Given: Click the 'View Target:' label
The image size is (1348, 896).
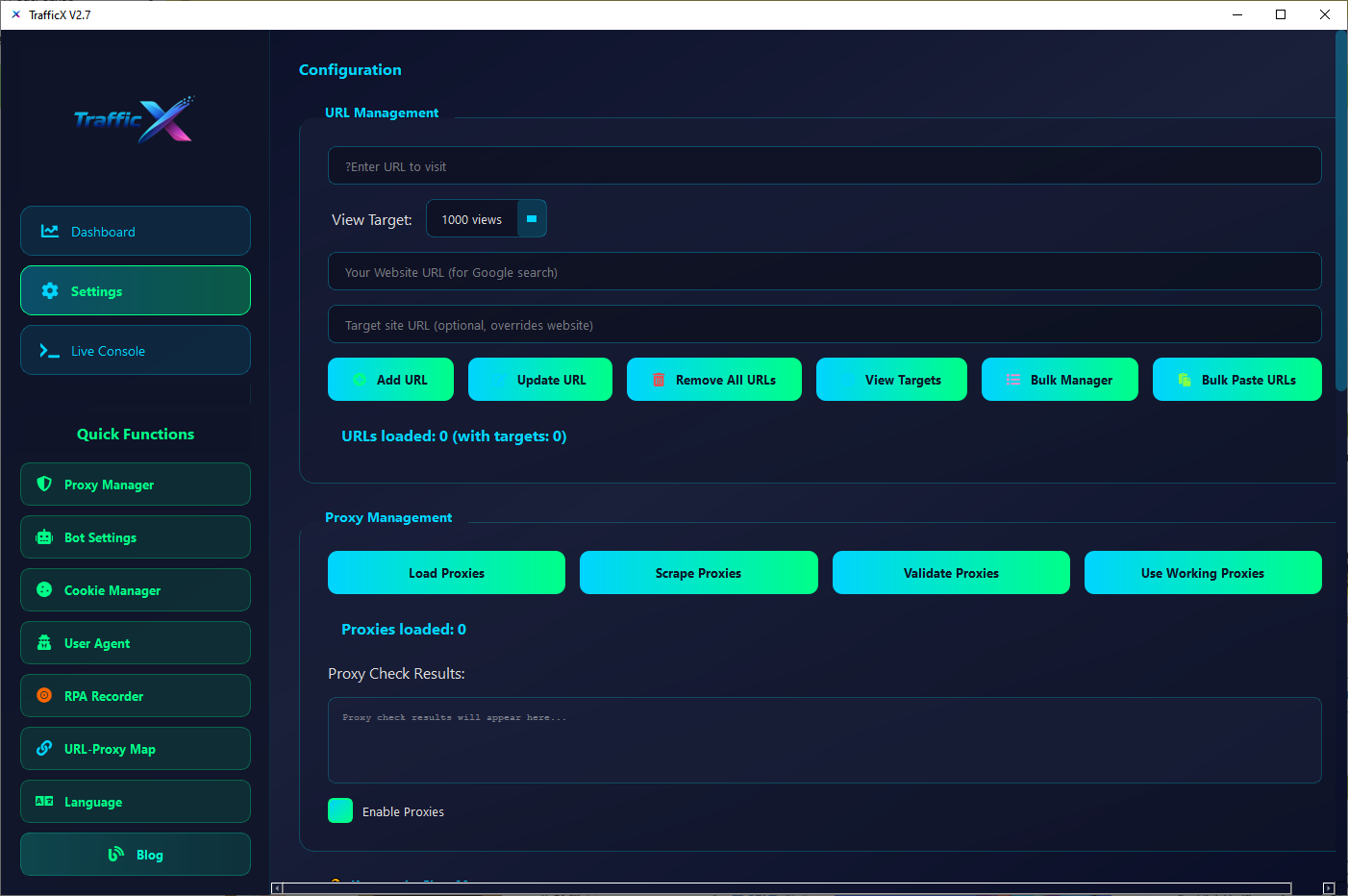Looking at the screenshot, I should (x=372, y=219).
